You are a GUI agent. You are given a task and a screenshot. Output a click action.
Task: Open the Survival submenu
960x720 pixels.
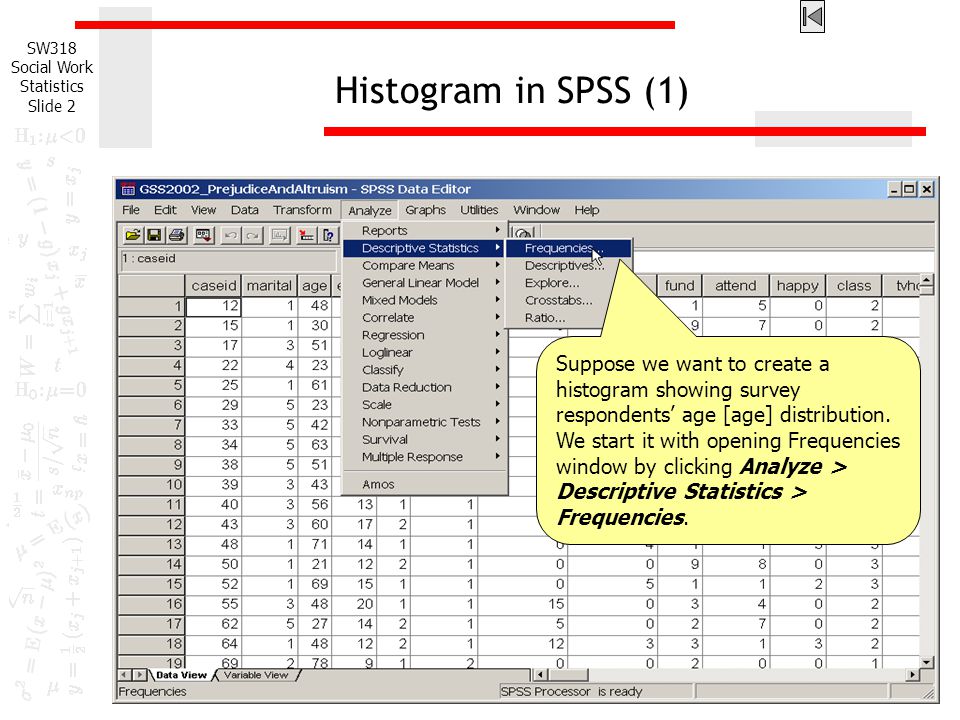425,439
